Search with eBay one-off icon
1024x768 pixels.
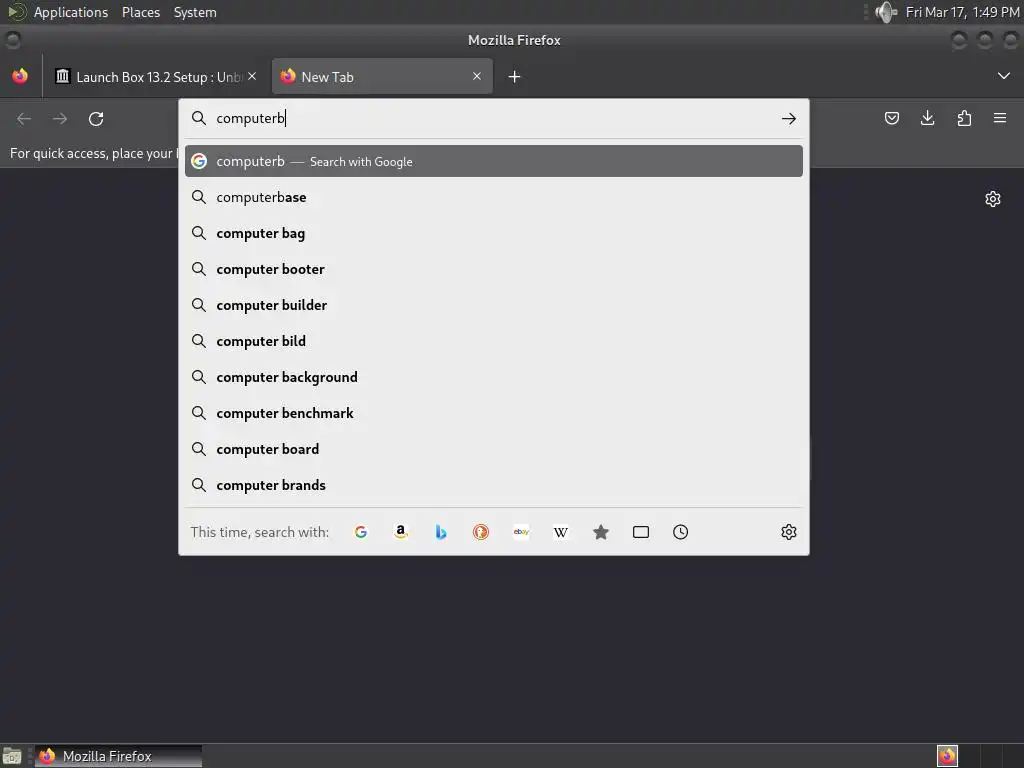pyautogui.click(x=521, y=532)
